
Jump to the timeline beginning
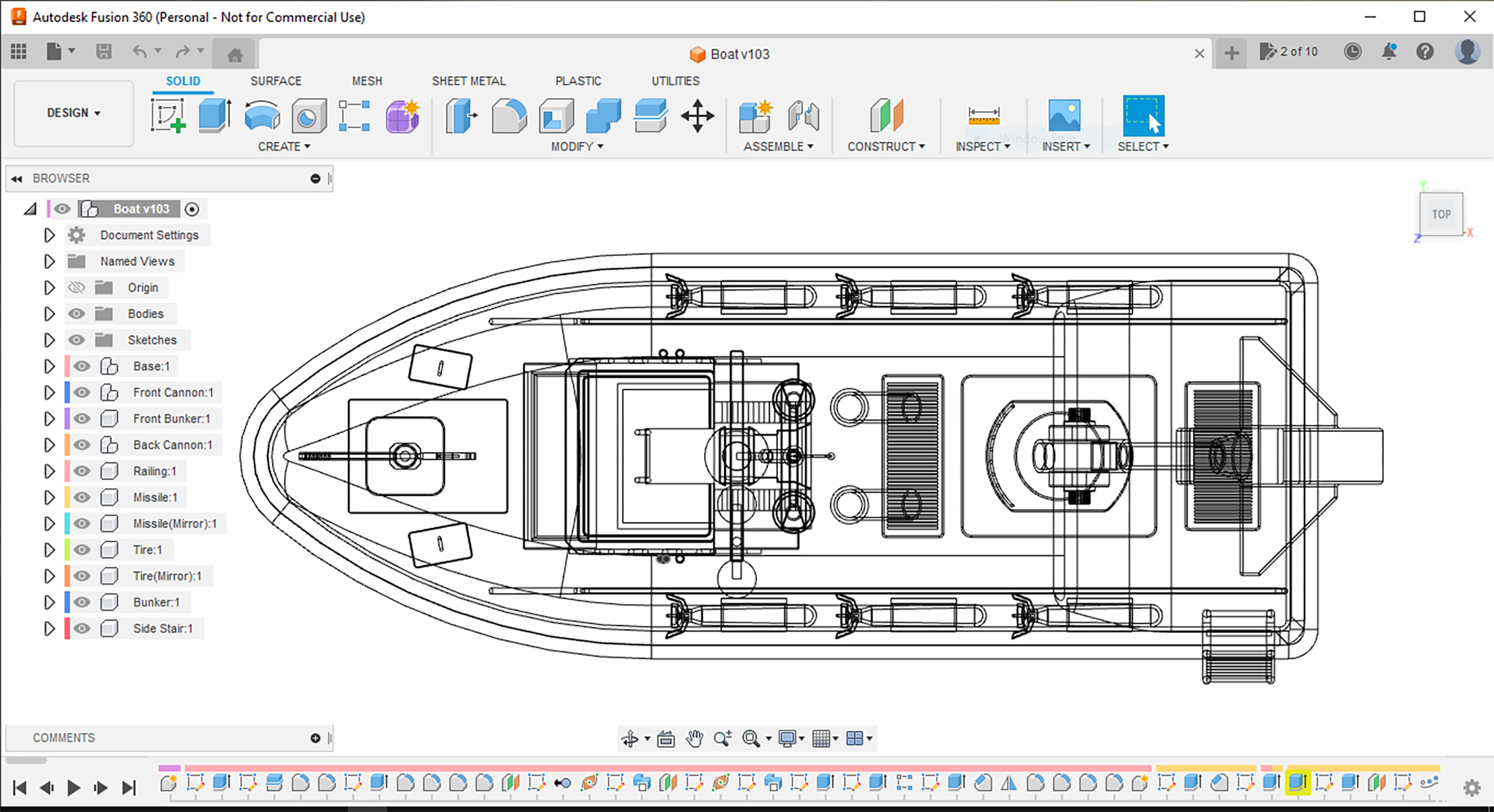pyautogui.click(x=20, y=788)
